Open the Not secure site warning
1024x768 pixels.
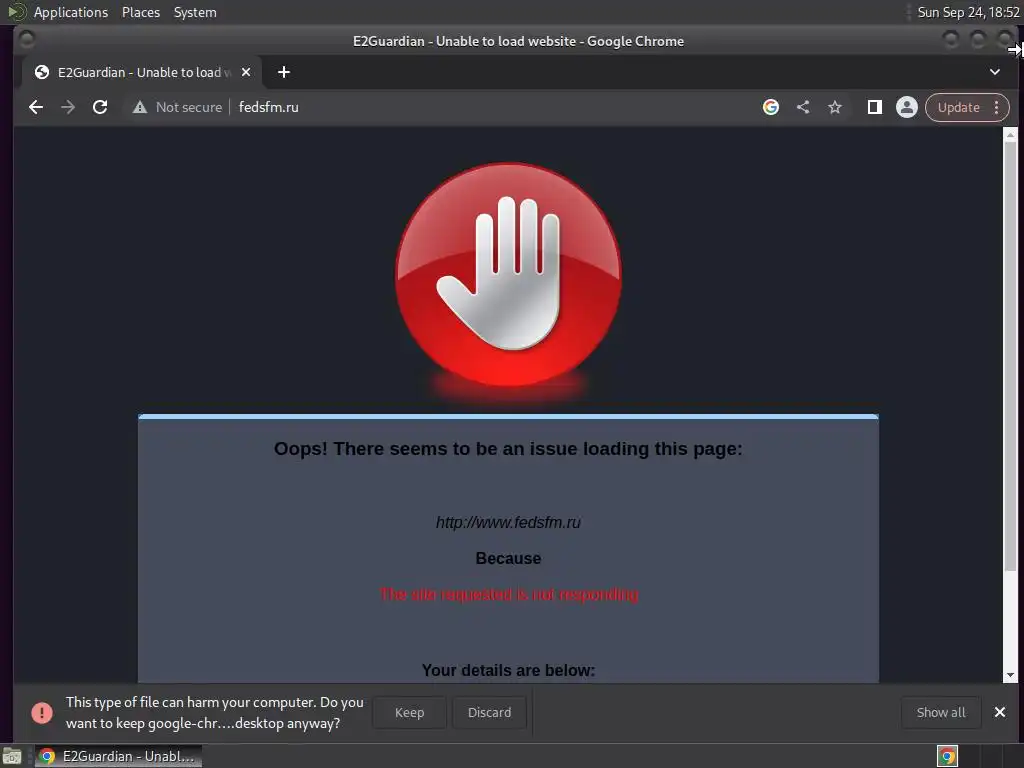click(x=178, y=107)
